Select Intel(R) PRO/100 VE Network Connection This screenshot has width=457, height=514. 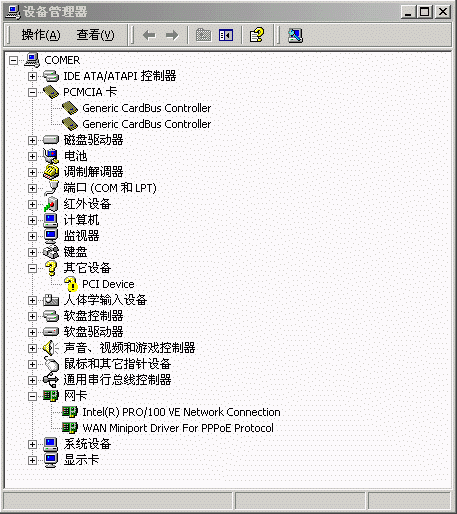pyautogui.click(x=181, y=412)
